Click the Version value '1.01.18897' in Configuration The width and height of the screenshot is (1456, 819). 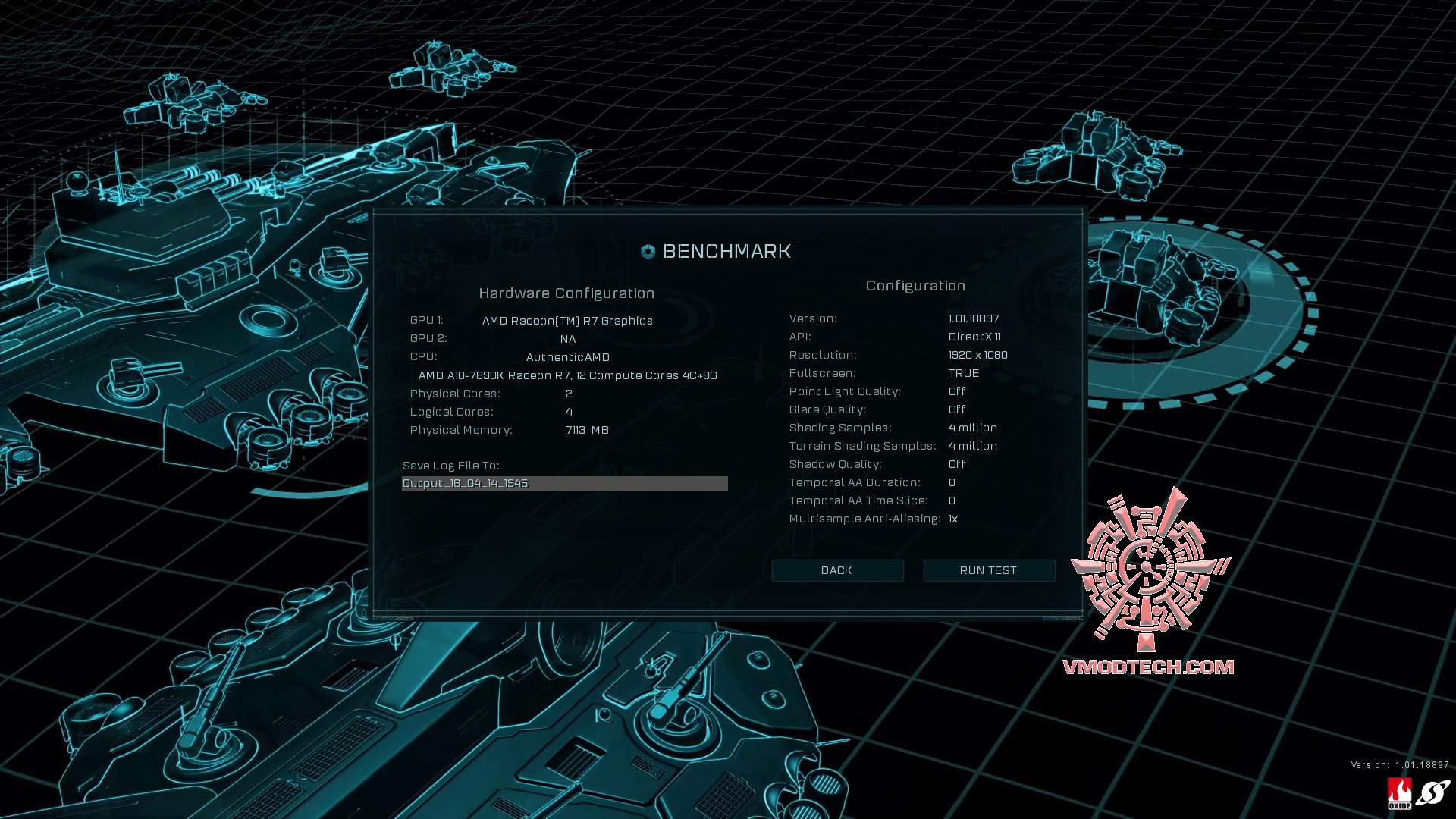(974, 318)
